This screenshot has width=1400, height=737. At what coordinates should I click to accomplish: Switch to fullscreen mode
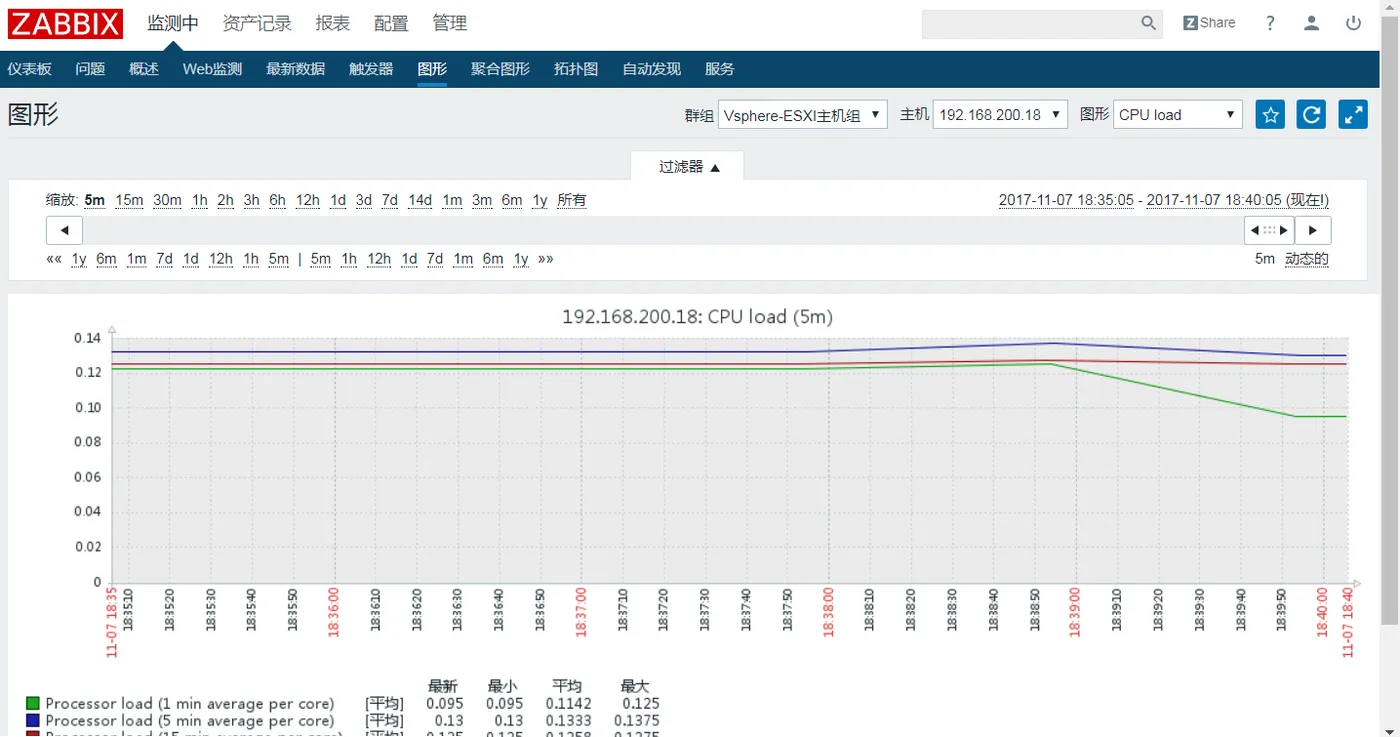coord(1353,115)
